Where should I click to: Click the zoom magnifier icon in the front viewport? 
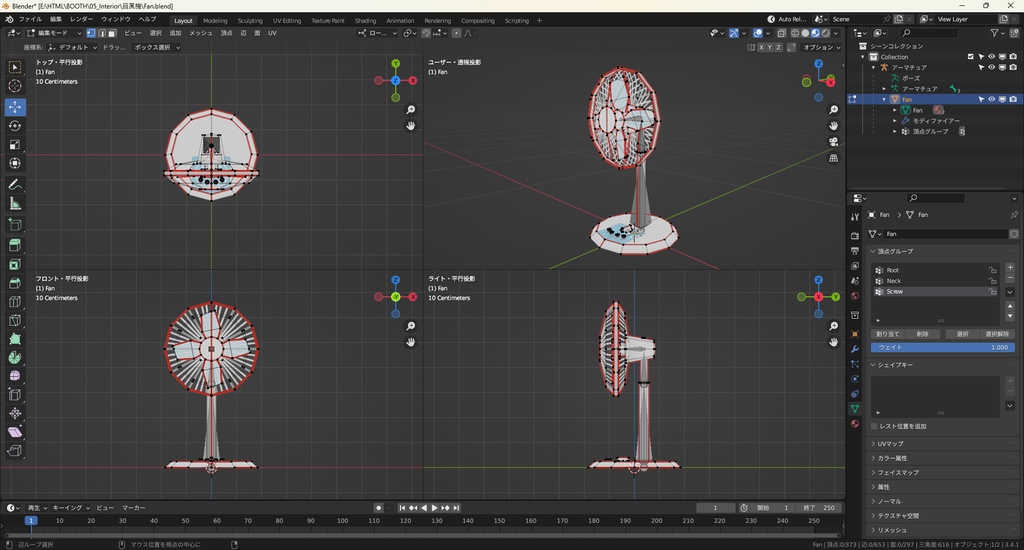pos(411,326)
